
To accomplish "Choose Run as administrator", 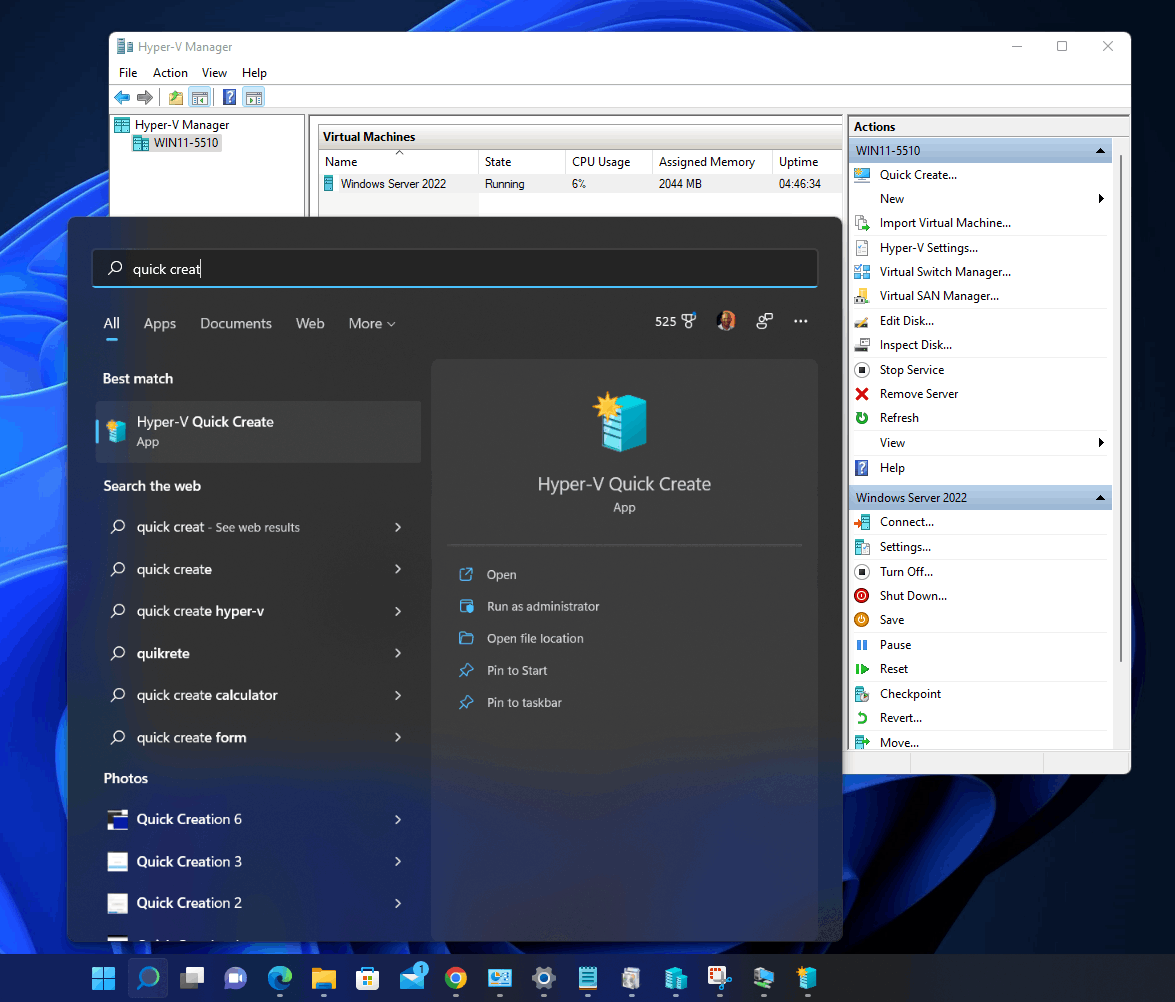I will pos(543,606).
